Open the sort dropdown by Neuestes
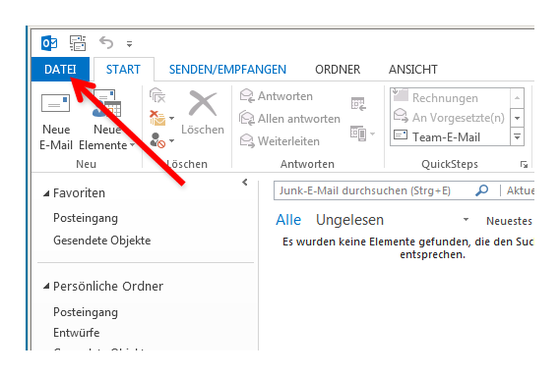 tap(466, 219)
